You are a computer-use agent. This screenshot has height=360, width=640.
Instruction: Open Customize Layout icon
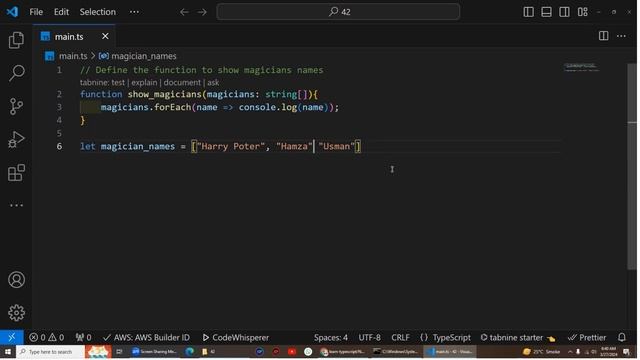(x=583, y=12)
